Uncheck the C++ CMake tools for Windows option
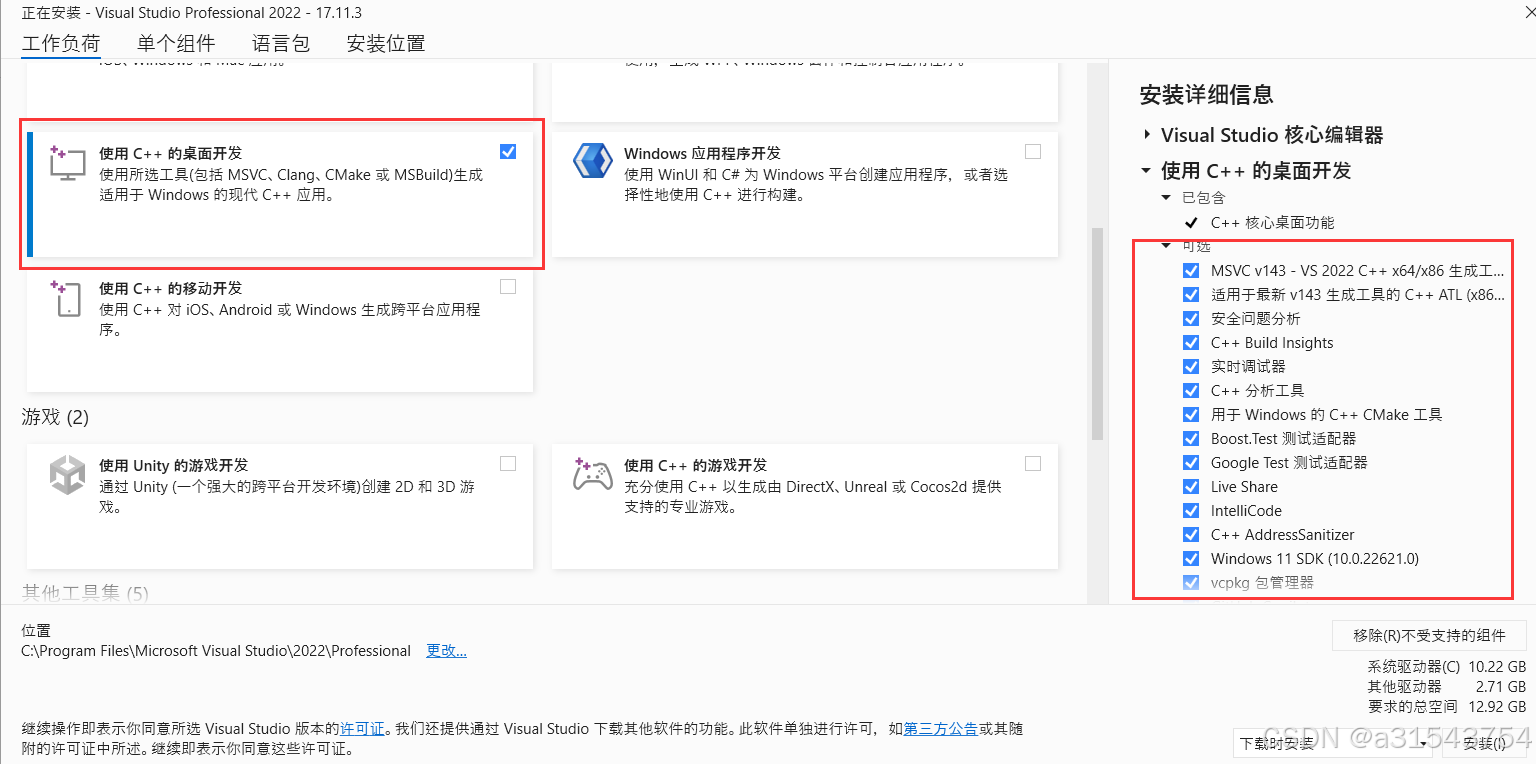Viewport: 1536px width, 764px height. click(x=1191, y=415)
